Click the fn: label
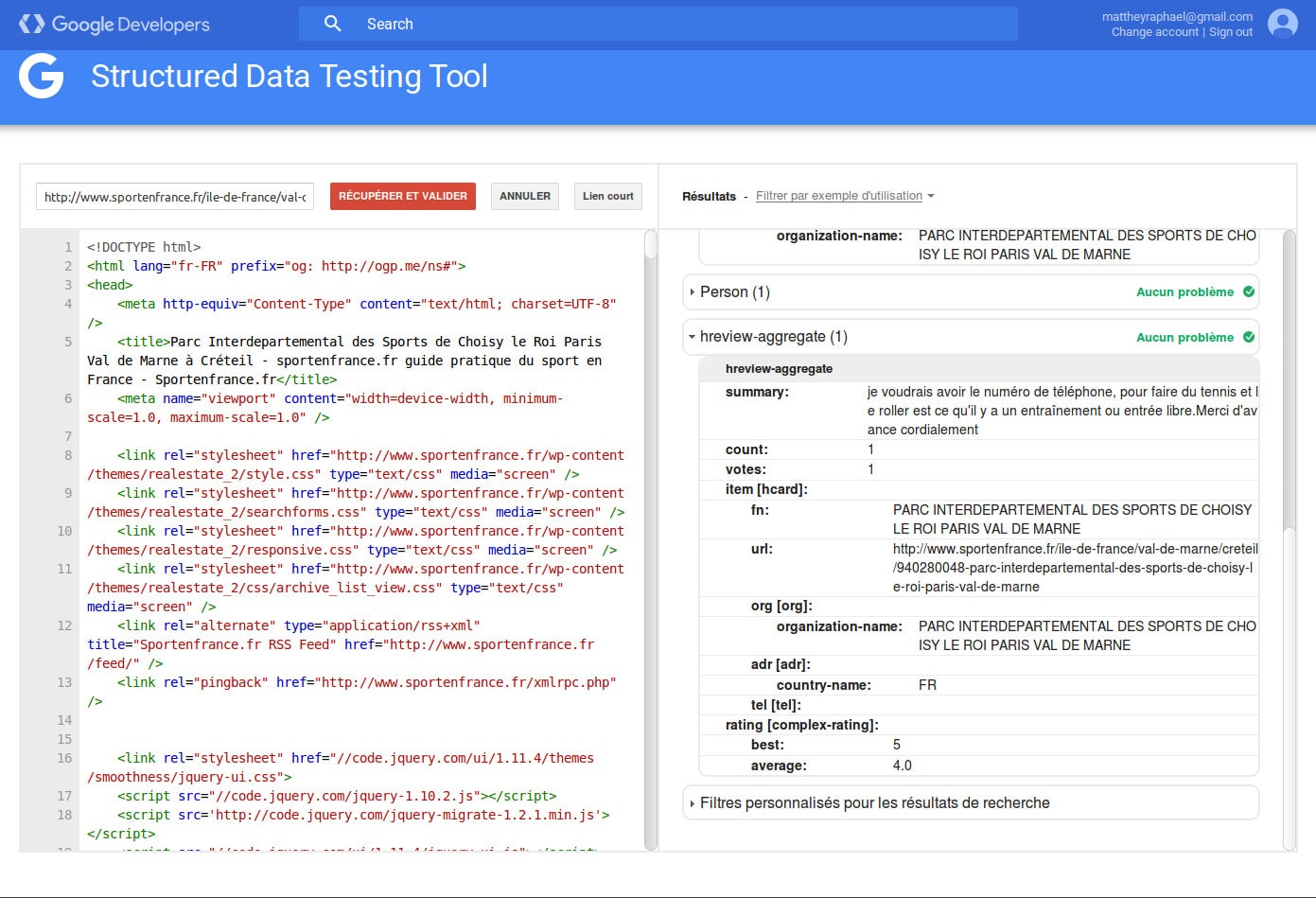The image size is (1316, 898). [760, 510]
